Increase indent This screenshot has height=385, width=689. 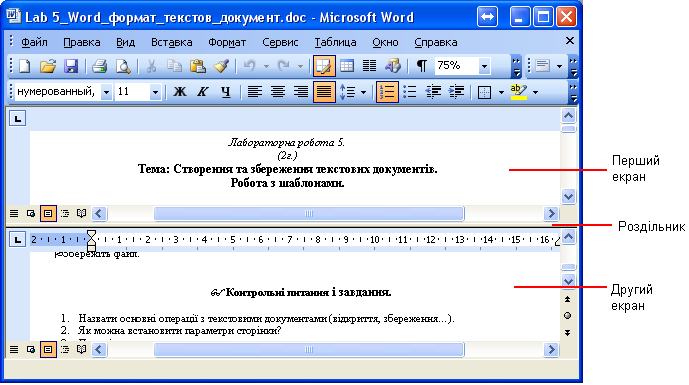click(x=457, y=92)
